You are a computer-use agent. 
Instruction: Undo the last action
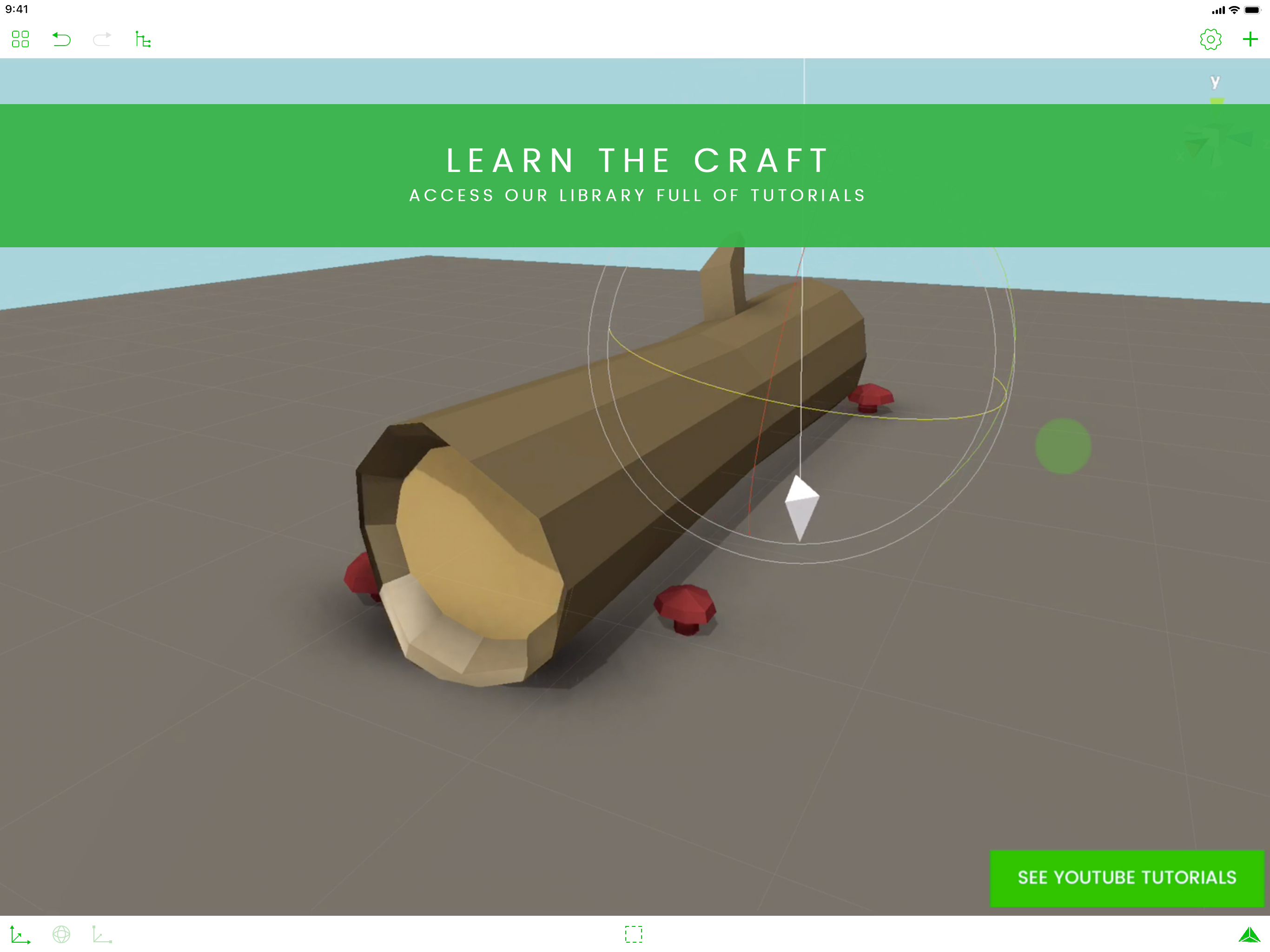pyautogui.click(x=61, y=39)
